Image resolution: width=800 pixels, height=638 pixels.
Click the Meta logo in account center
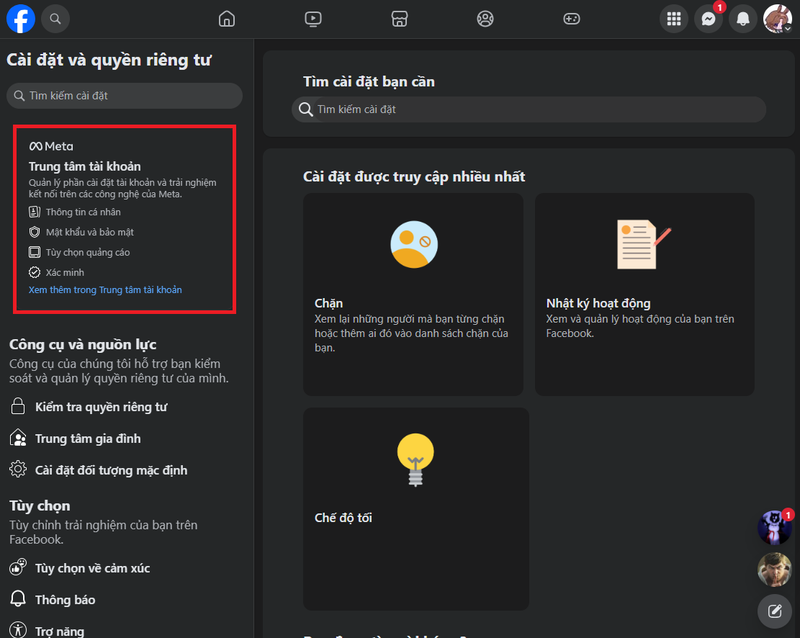[x=51, y=146]
